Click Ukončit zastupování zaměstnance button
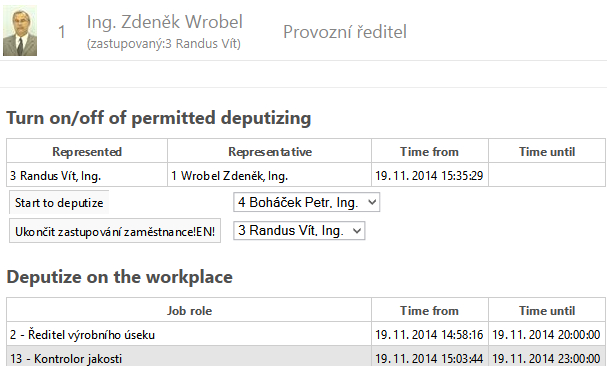This screenshot has height=366, width=607. tap(115, 231)
